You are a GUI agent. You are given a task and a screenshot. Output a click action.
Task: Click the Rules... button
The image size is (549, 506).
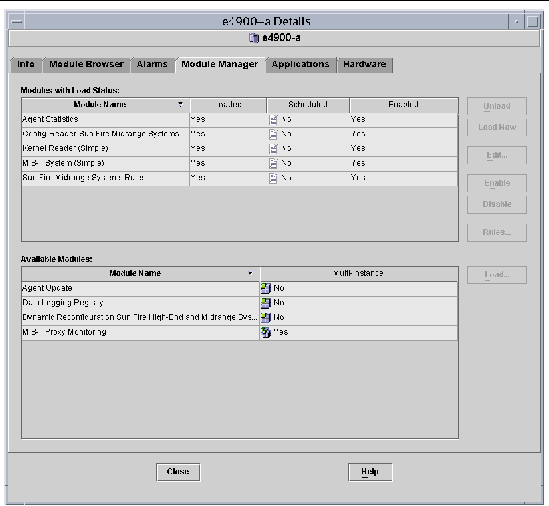tap(496, 232)
